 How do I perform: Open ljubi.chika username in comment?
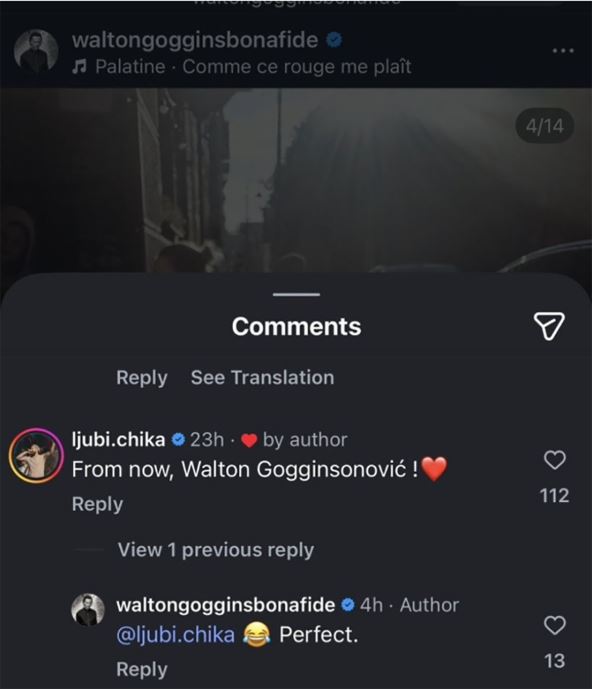point(118,439)
